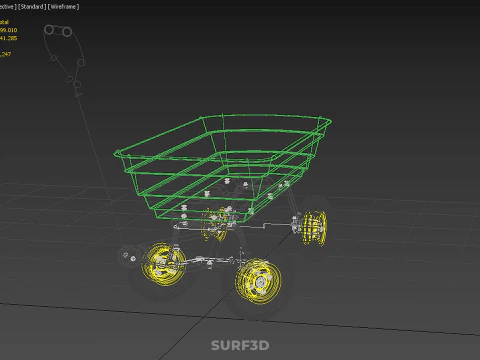The image size is (480, 360).
Task: Select the rear-right yellow wheel hub
Action: 314,228
